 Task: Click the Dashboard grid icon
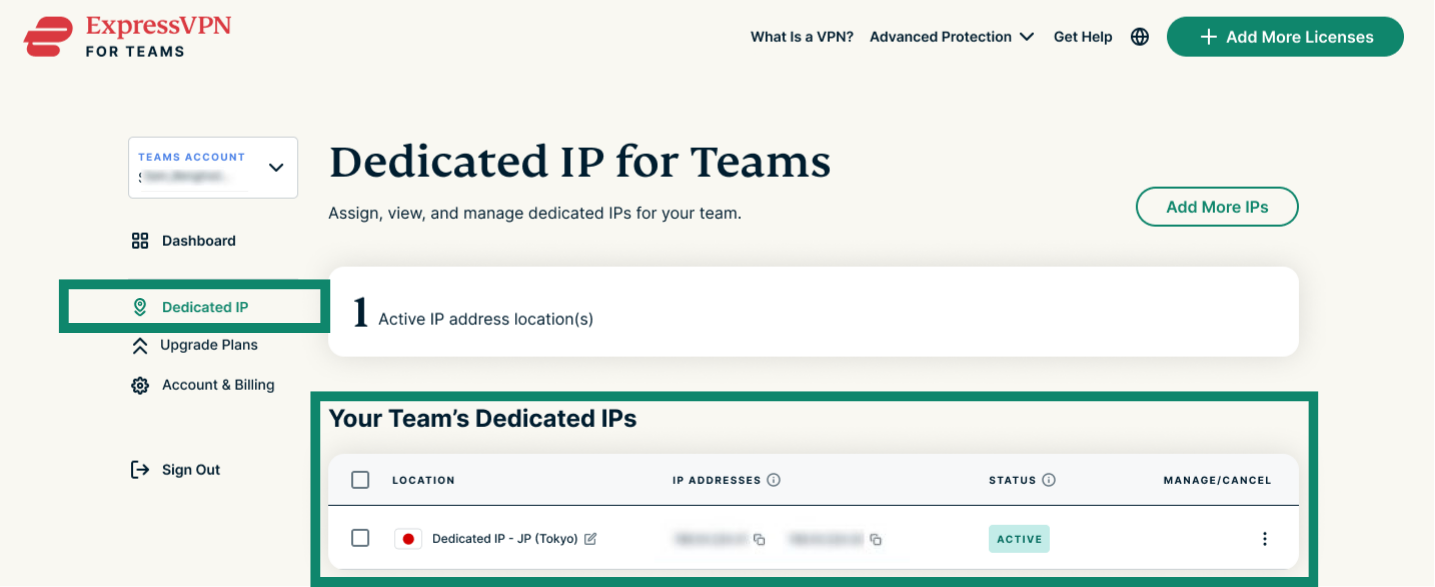click(140, 241)
